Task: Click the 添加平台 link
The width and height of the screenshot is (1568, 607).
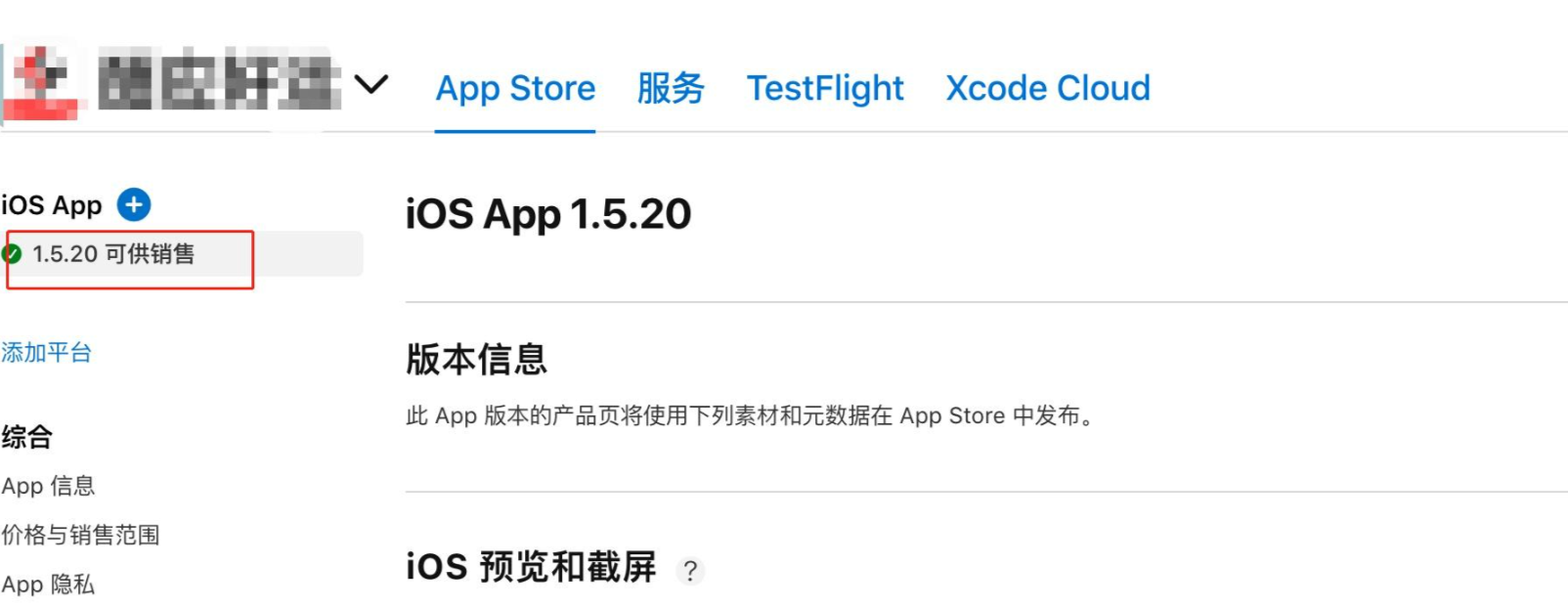Action: [x=47, y=353]
